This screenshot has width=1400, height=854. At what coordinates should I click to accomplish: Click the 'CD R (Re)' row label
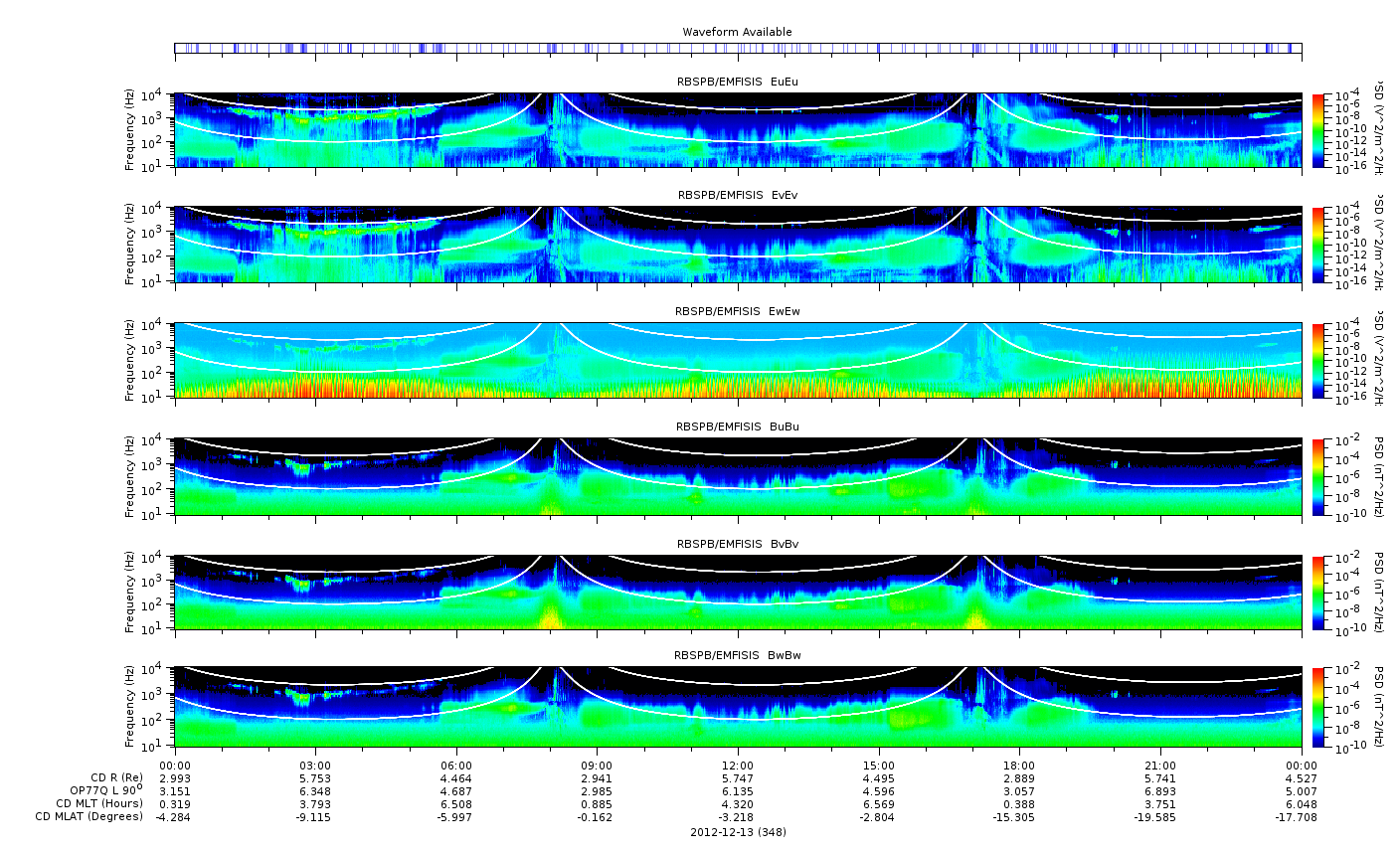pos(116,777)
